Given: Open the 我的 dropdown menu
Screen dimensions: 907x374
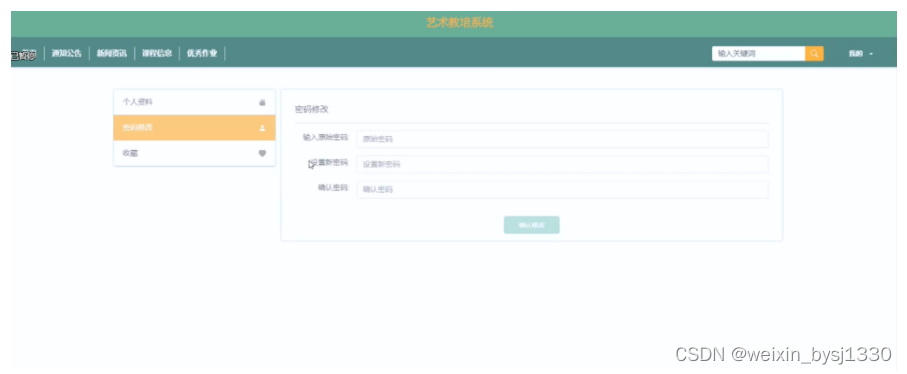Looking at the screenshot, I should [861, 54].
